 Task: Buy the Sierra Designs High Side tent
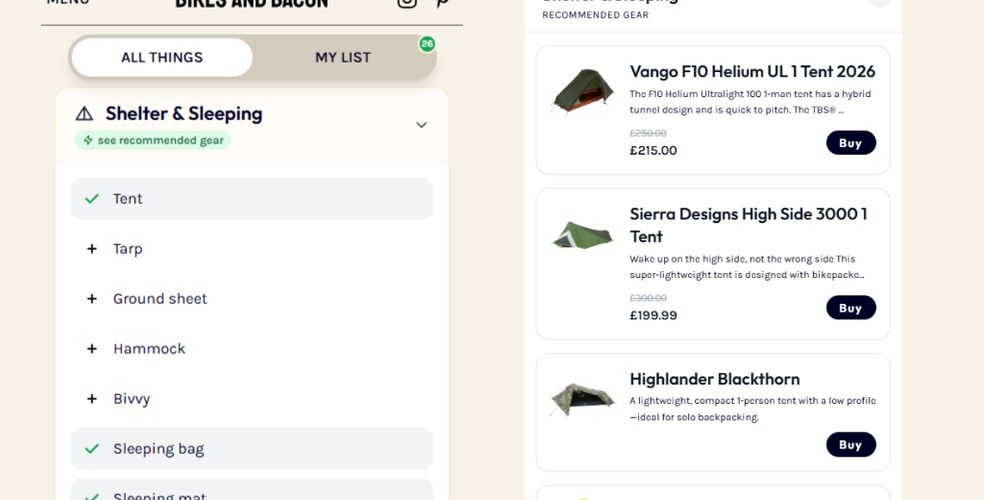(850, 308)
